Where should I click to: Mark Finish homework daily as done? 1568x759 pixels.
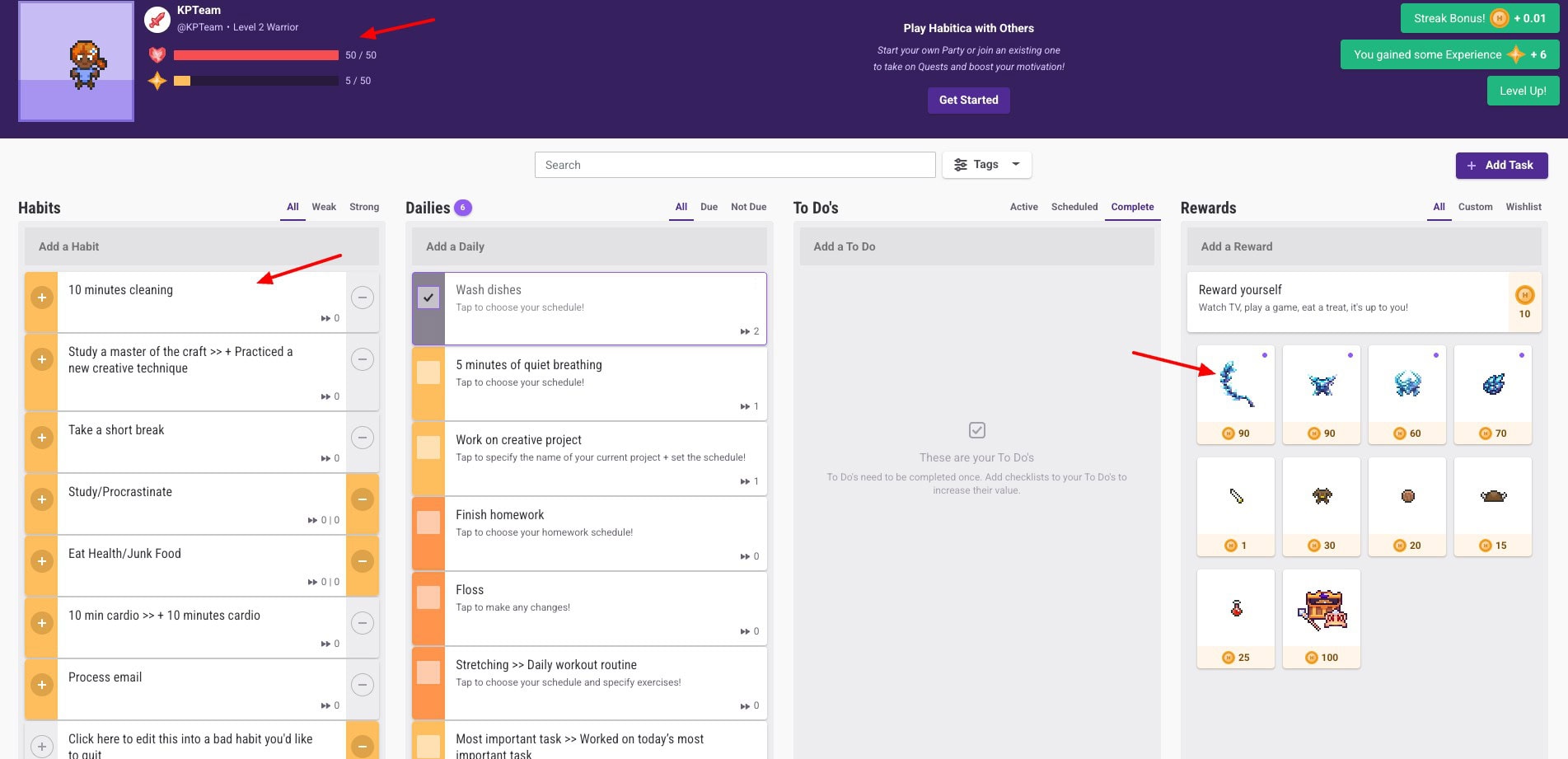pyautogui.click(x=428, y=522)
